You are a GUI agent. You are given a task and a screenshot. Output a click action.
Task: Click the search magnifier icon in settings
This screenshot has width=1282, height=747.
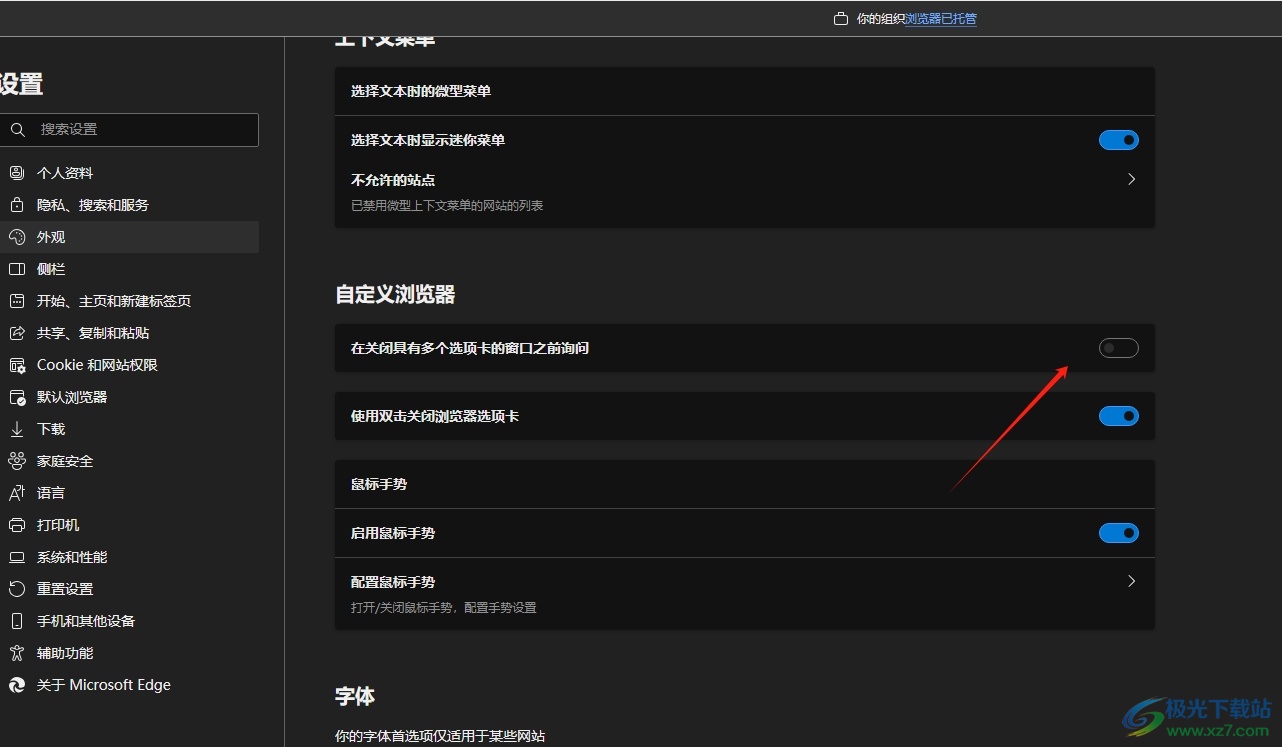[x=17, y=130]
